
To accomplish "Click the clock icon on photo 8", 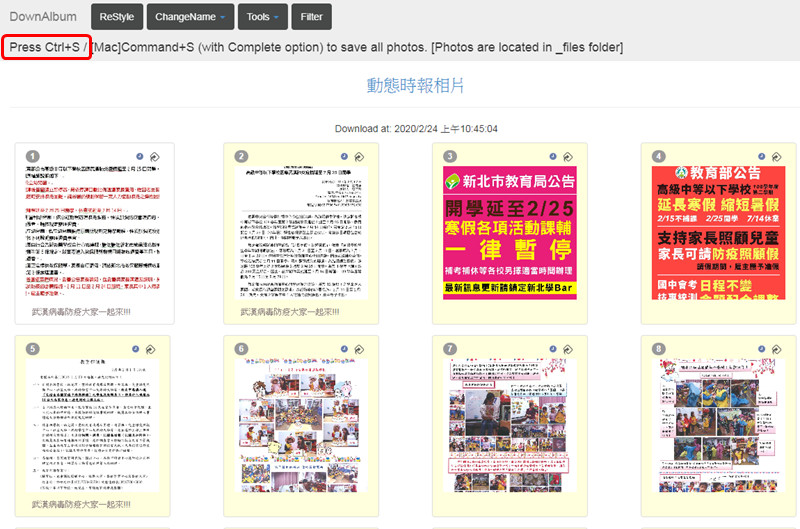I will click(x=762, y=349).
